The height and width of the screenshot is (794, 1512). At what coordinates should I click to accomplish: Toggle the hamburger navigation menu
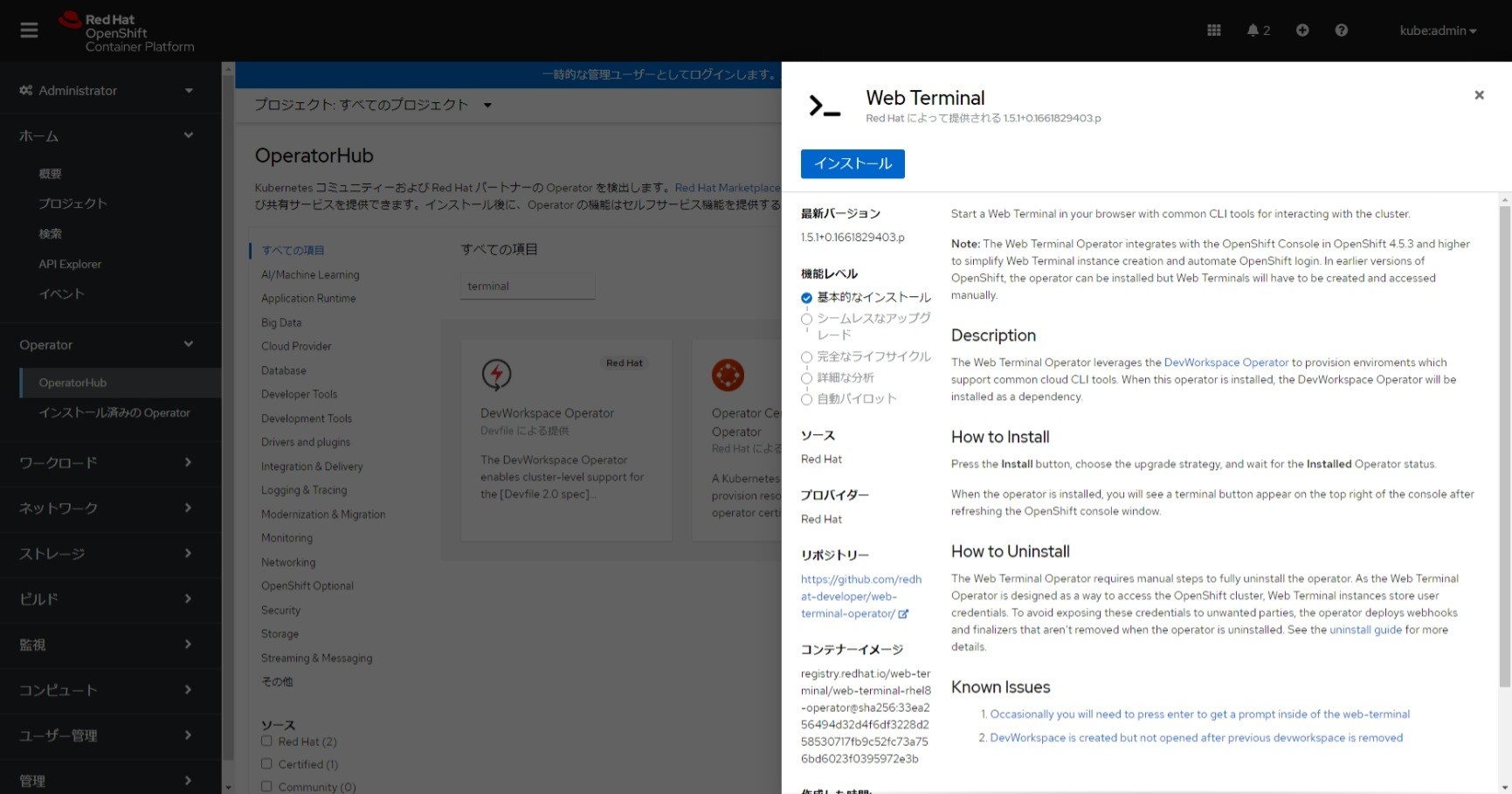29,31
